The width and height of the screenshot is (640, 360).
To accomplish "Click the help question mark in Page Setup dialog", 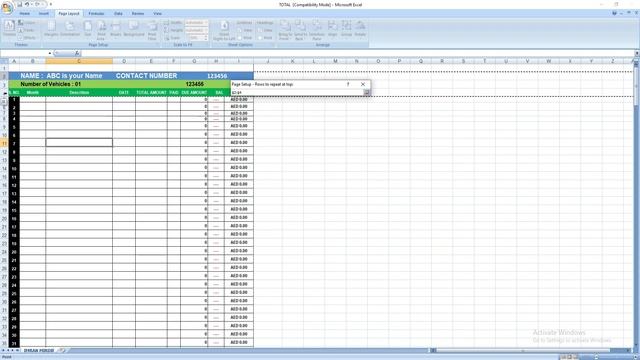I will 348,84.
